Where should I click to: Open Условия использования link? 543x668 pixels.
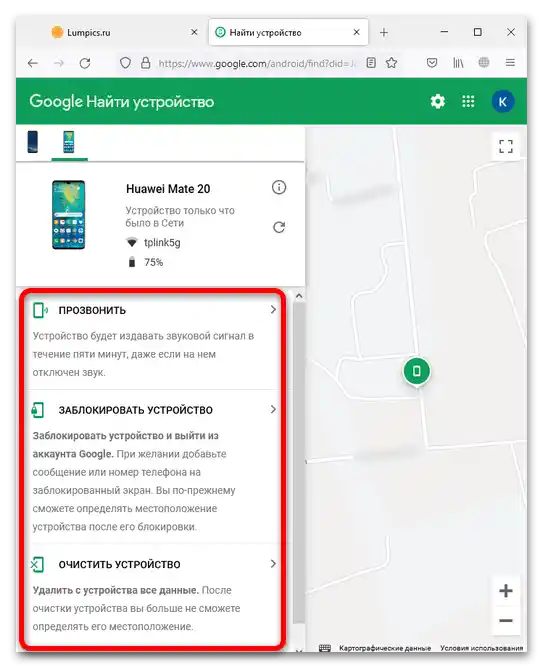click(482, 648)
